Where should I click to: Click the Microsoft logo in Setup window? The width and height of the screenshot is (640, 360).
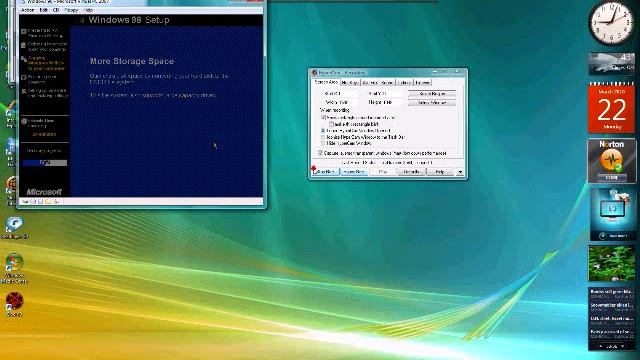[44, 192]
